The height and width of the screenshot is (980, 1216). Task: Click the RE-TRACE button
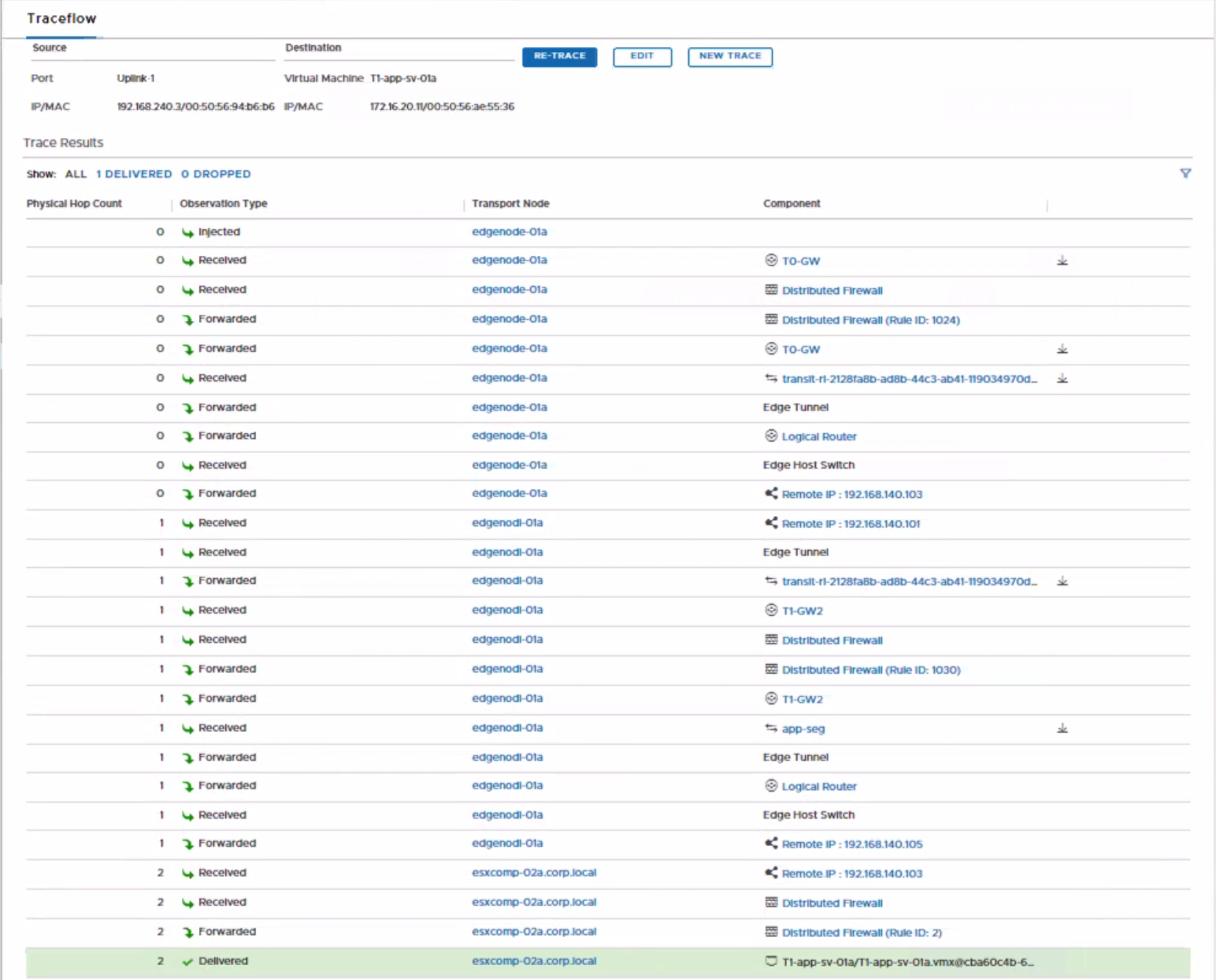pos(559,57)
